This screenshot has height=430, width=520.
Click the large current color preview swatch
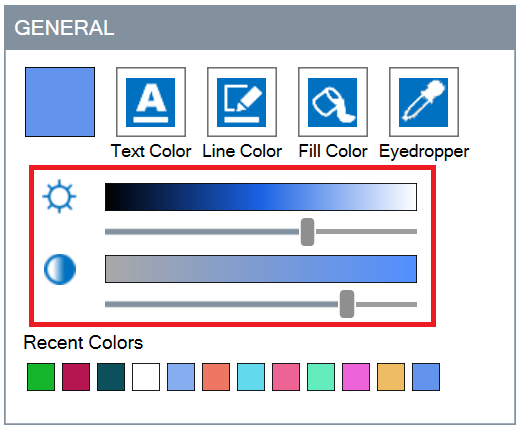[60, 102]
